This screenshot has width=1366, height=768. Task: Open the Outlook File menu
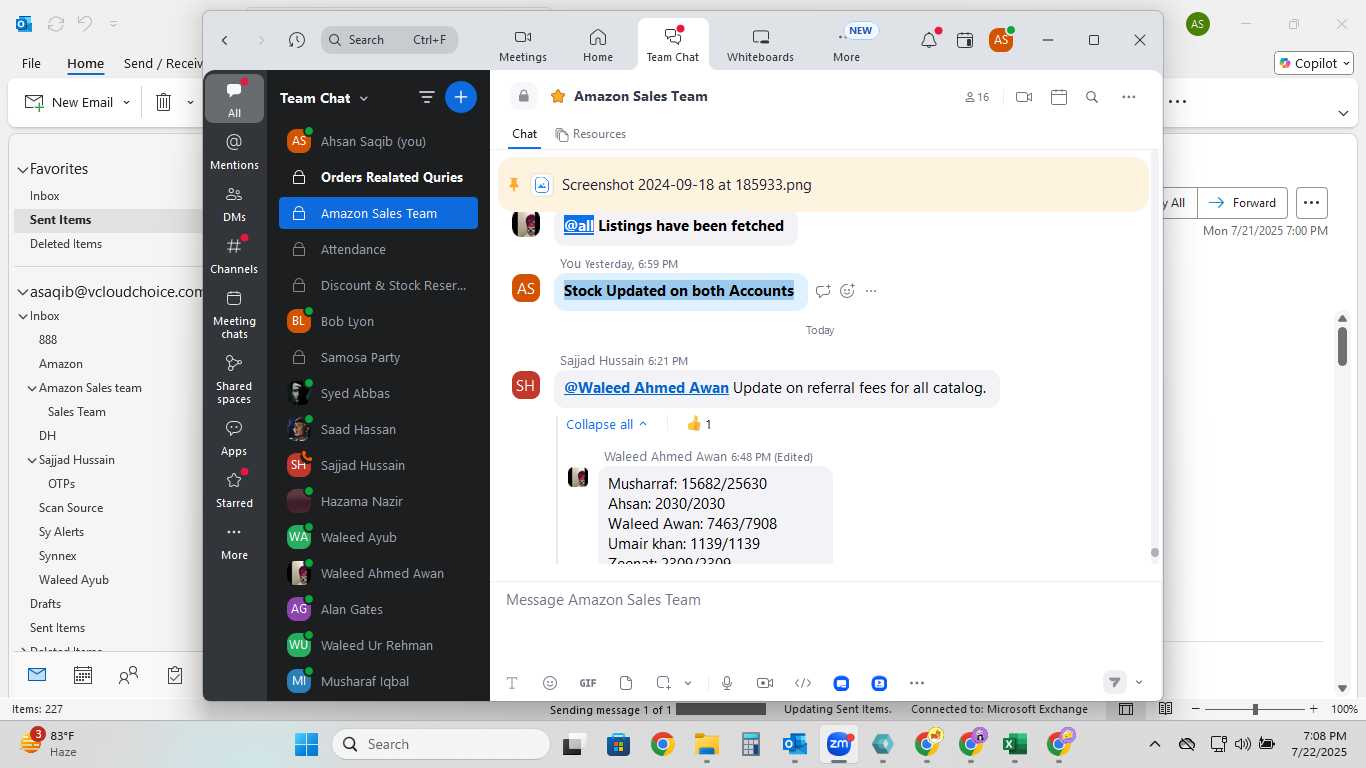coord(31,63)
